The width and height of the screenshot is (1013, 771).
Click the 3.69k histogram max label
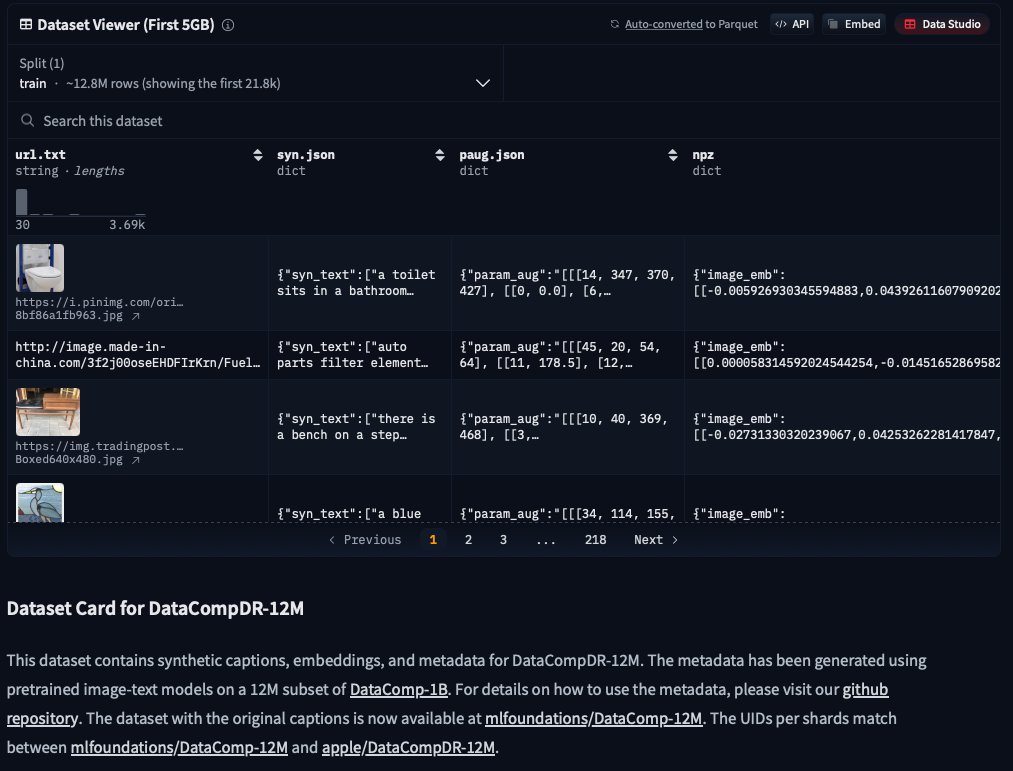(127, 225)
